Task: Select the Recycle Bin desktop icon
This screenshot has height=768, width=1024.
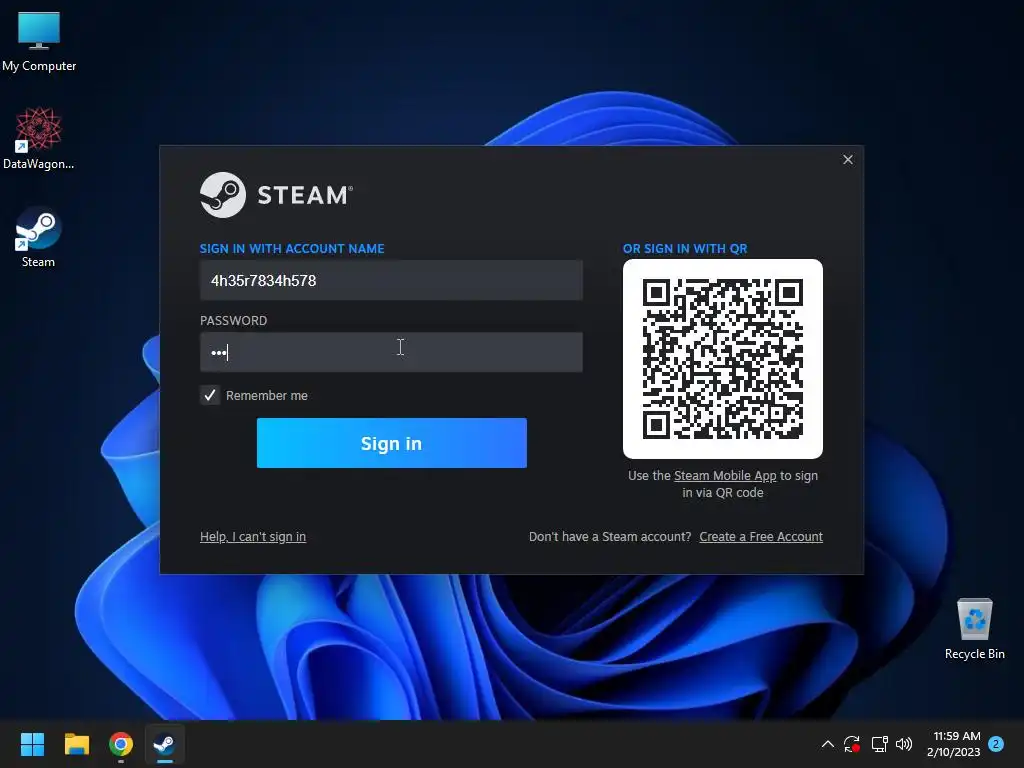Action: 974,628
